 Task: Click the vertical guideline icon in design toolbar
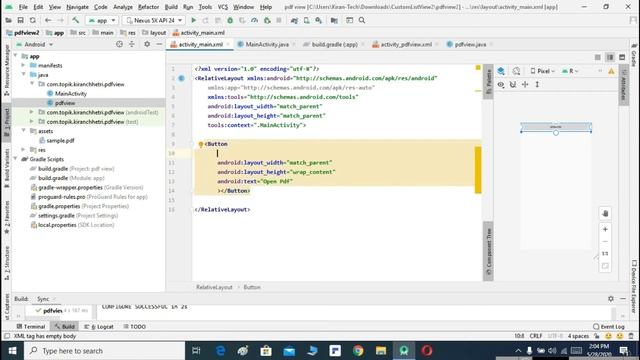click(537, 84)
